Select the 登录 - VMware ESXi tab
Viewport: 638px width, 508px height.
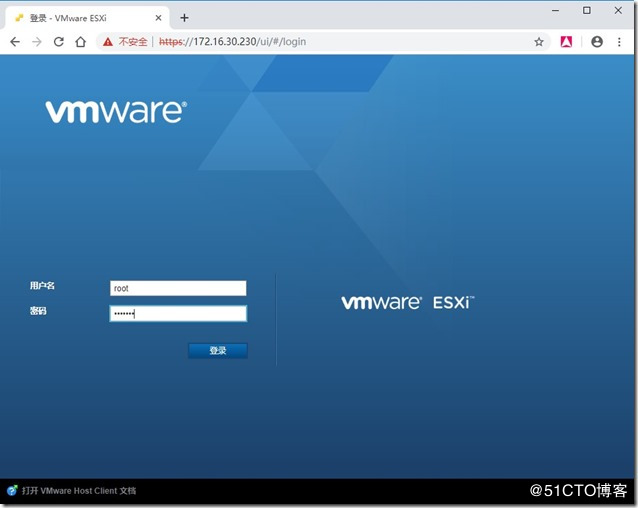coord(87,18)
